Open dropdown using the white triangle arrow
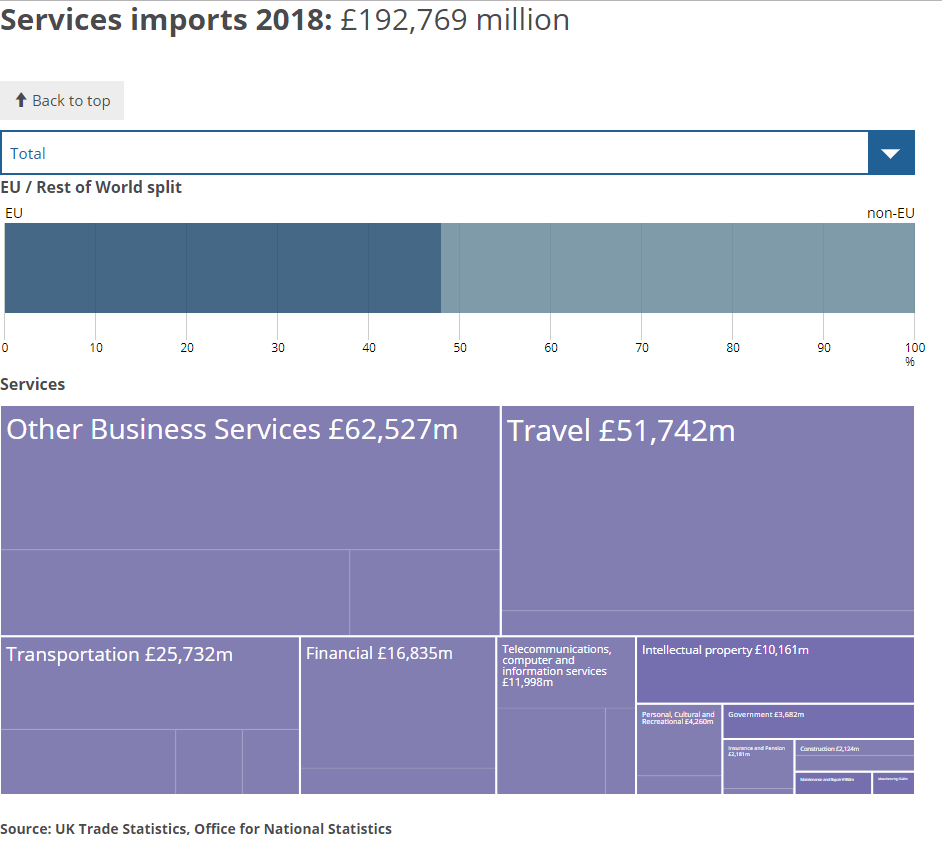Image resolution: width=942 pixels, height=849 pixels. tap(891, 153)
